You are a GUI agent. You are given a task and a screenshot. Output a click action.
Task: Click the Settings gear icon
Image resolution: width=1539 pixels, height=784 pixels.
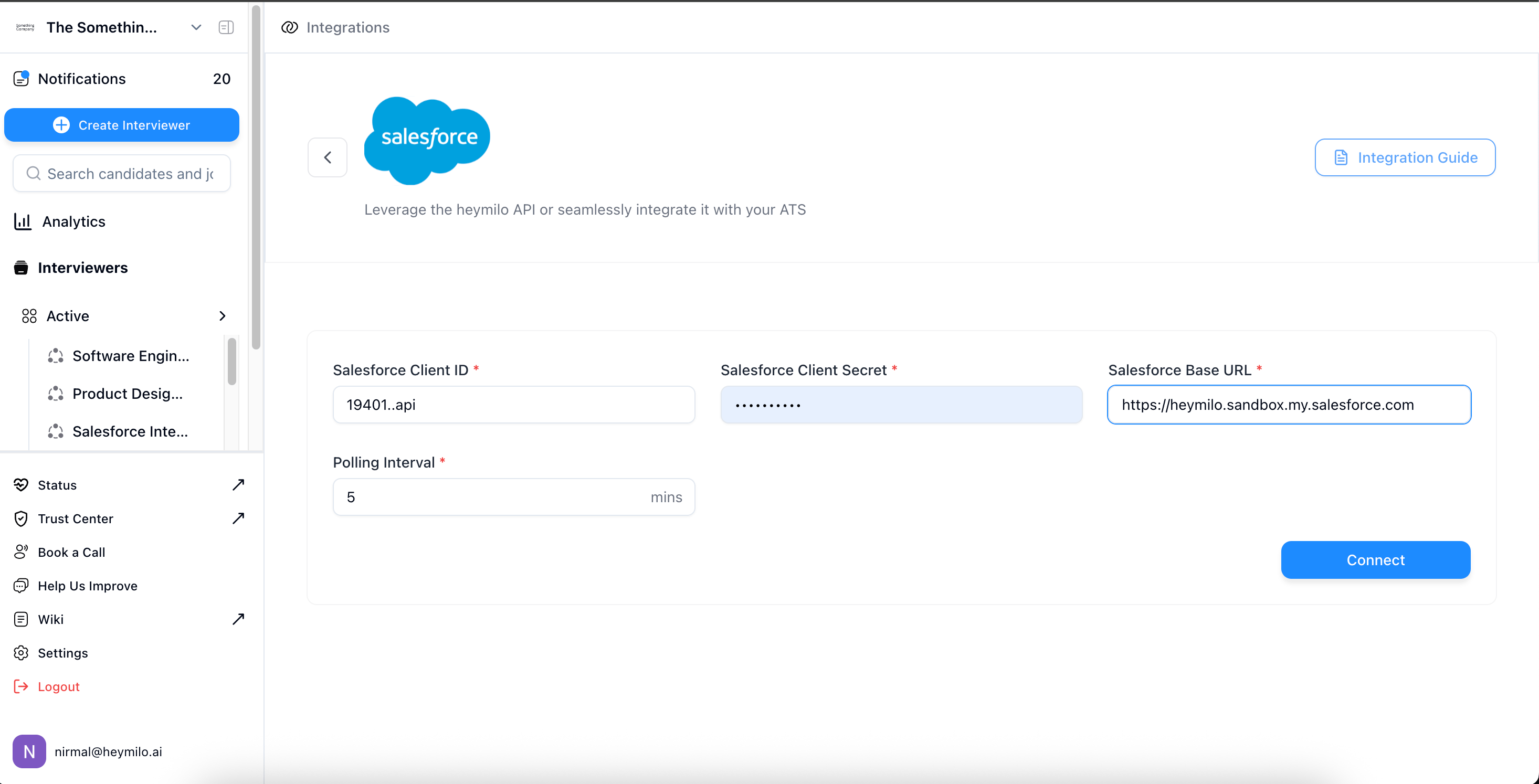click(x=21, y=653)
